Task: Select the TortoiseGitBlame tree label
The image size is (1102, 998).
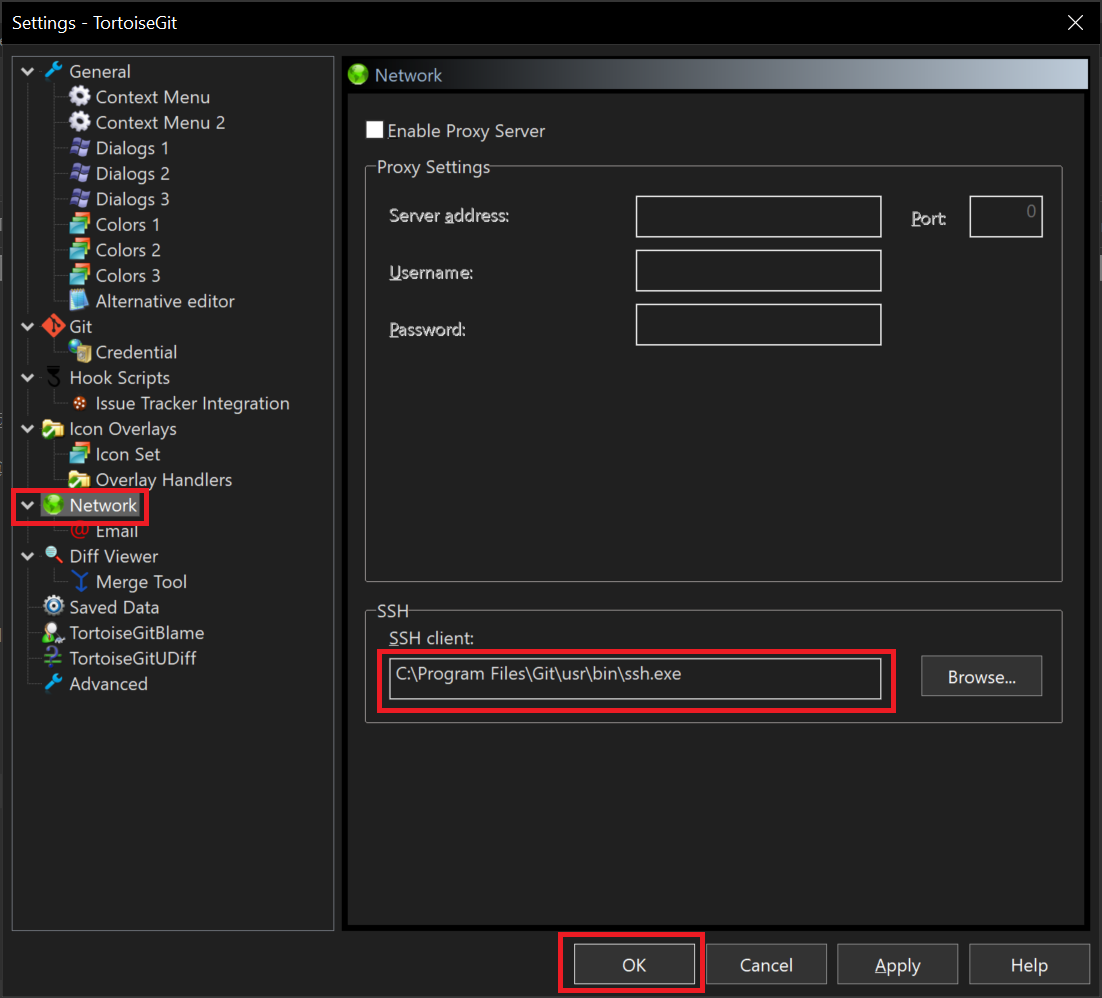Action: point(136,633)
